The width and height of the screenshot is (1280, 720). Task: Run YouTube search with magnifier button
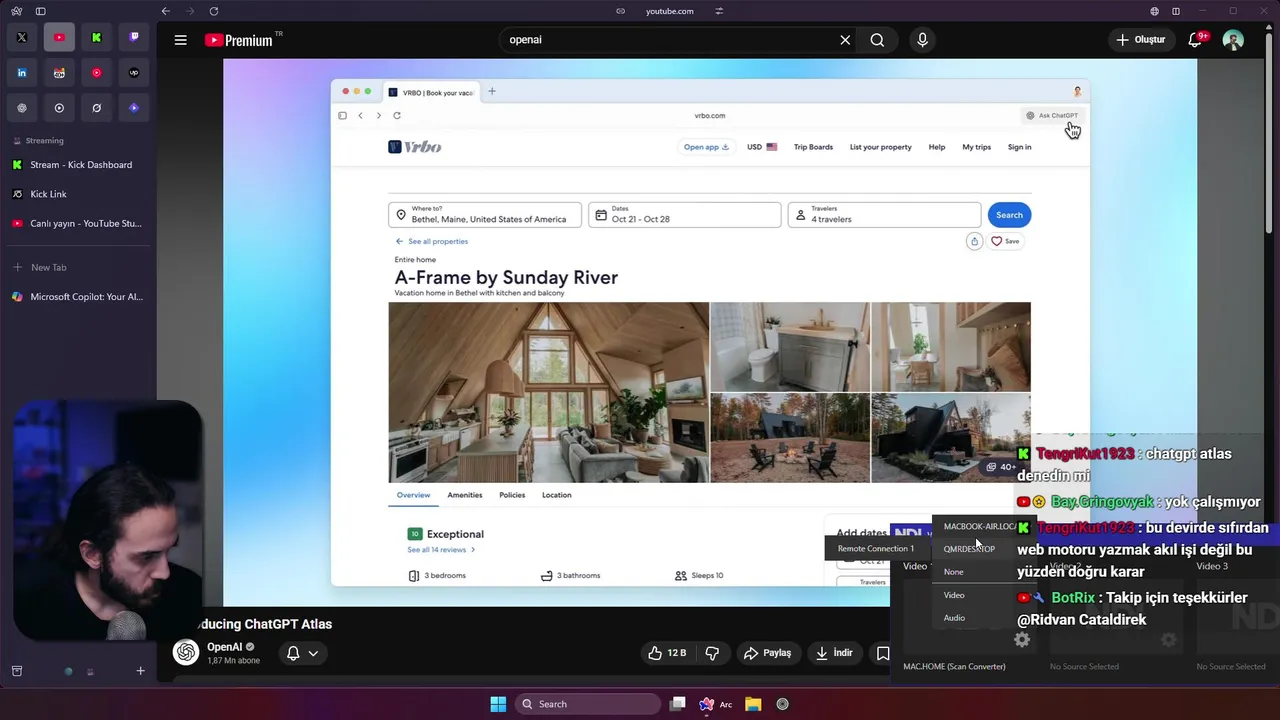[x=877, y=40]
